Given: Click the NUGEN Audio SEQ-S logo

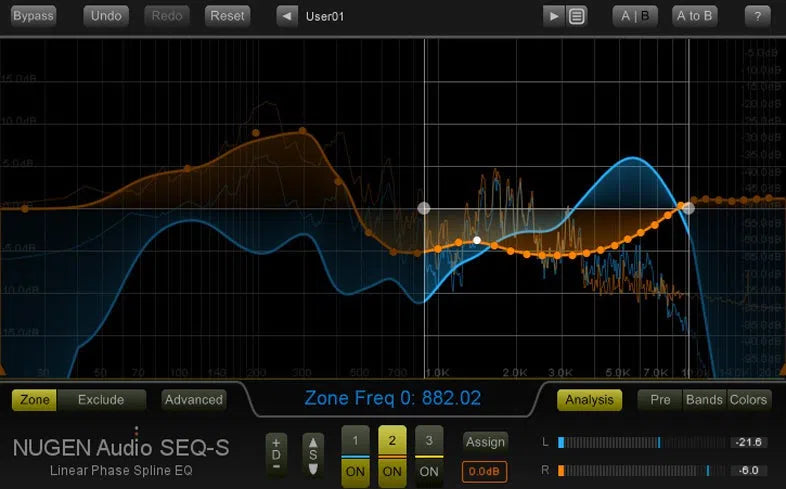Looking at the screenshot, I should point(121,447).
